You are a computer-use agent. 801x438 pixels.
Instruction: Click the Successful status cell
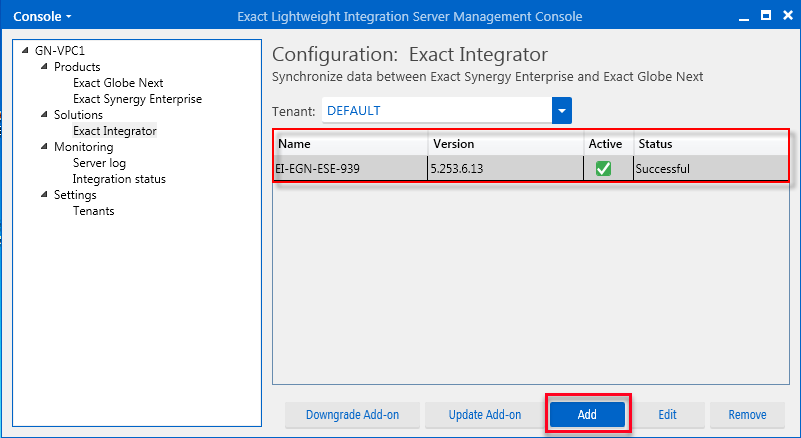tap(711, 168)
